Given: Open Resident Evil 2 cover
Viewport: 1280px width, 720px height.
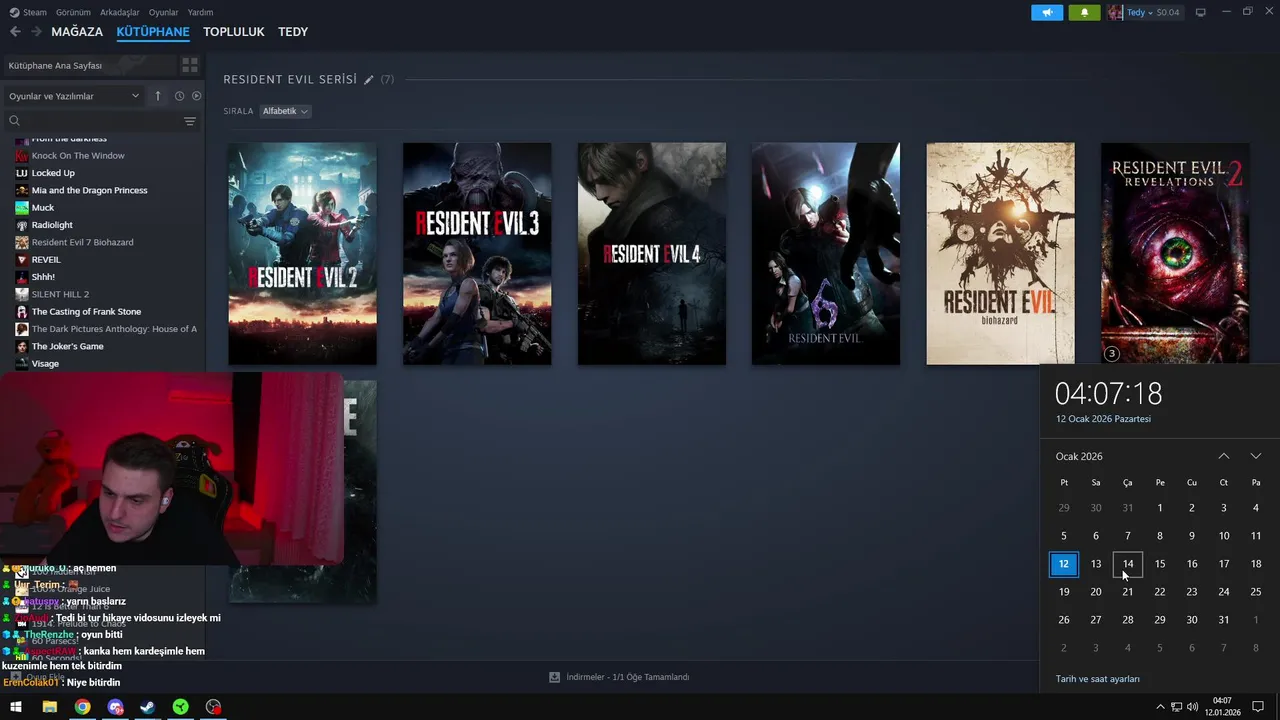Looking at the screenshot, I should point(303,254).
